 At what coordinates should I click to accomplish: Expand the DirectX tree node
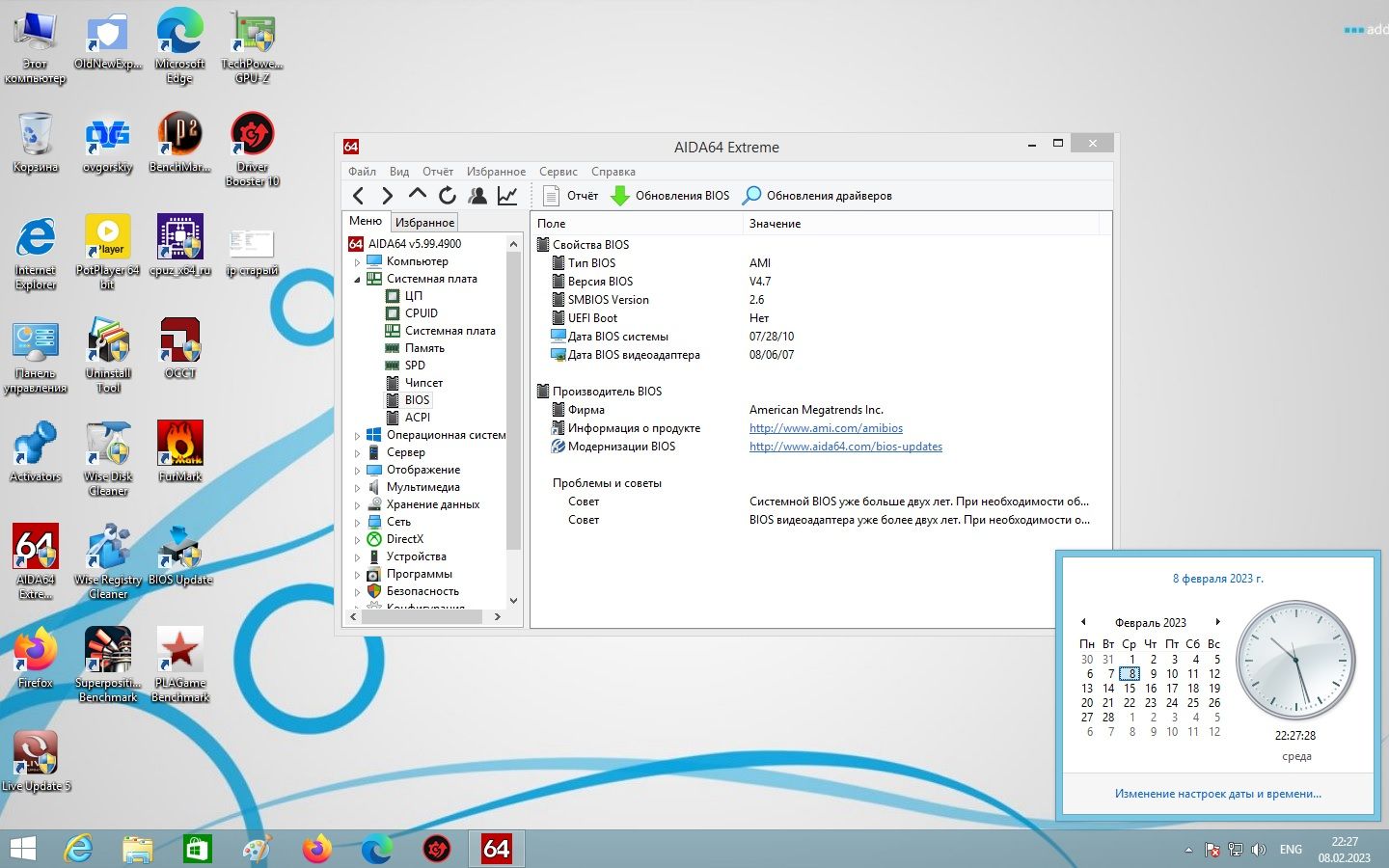tap(357, 539)
